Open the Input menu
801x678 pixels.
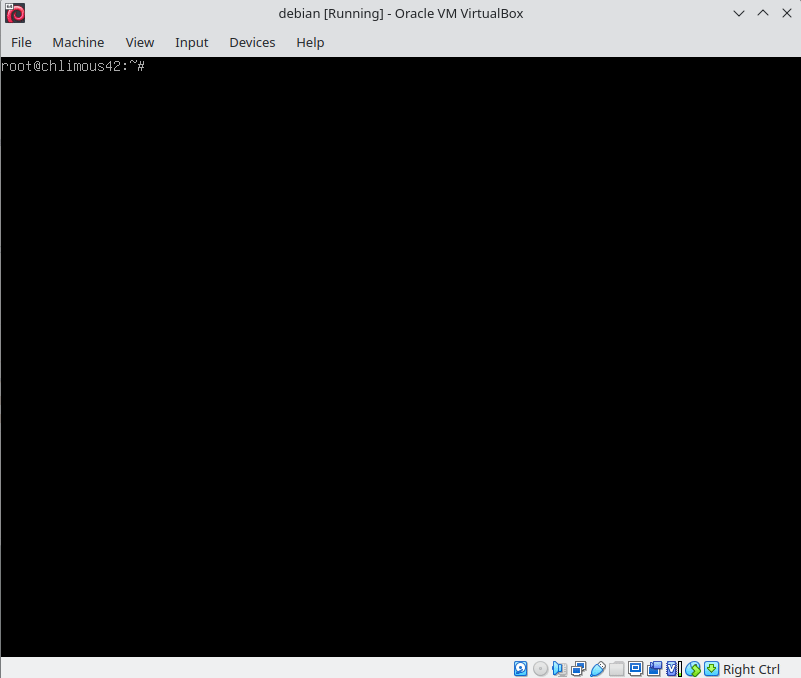coord(192,42)
